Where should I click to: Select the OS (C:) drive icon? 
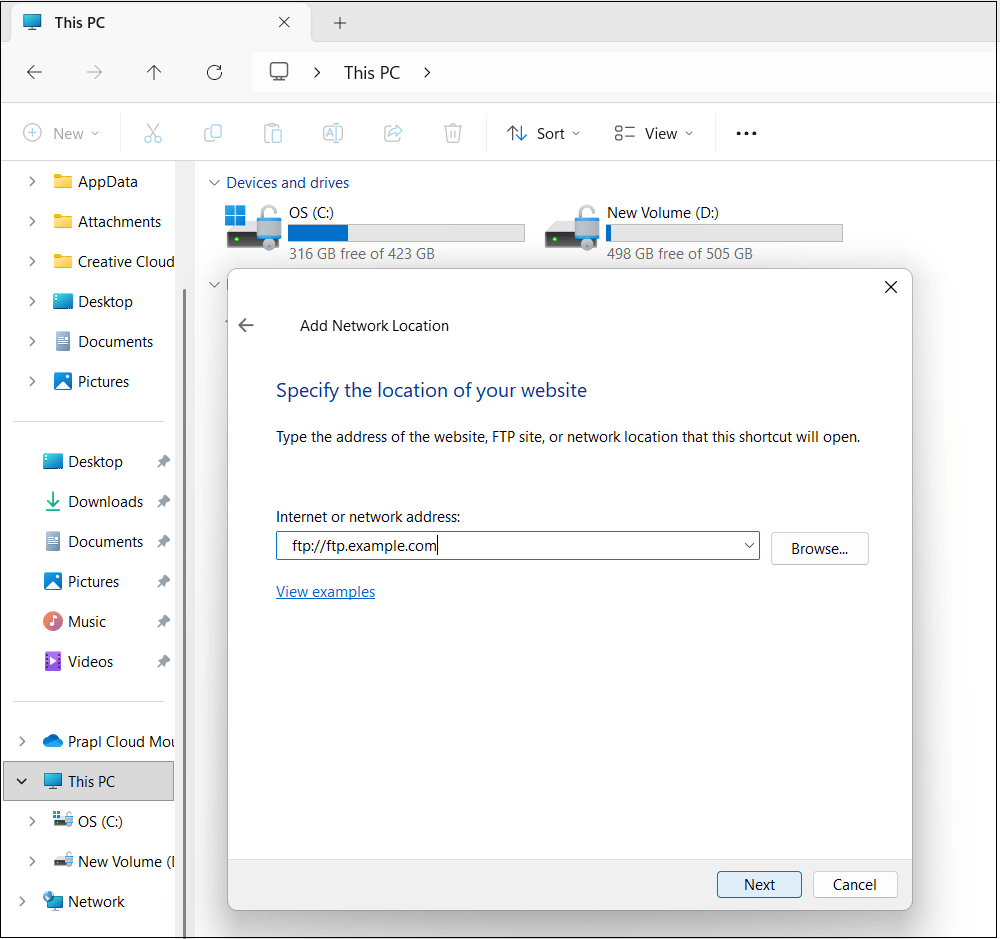pos(254,227)
